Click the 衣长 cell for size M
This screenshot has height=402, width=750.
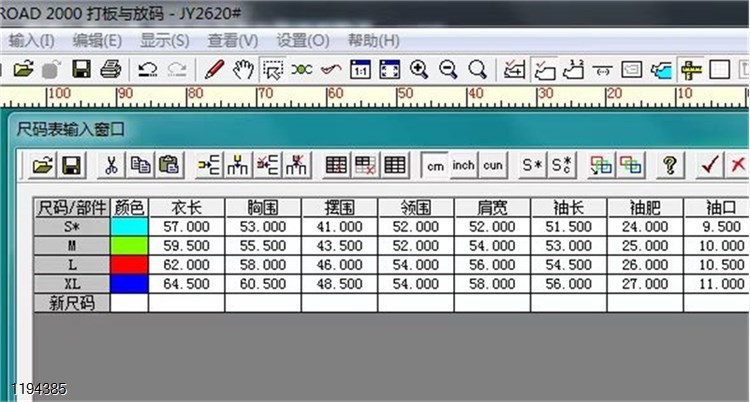click(x=186, y=246)
